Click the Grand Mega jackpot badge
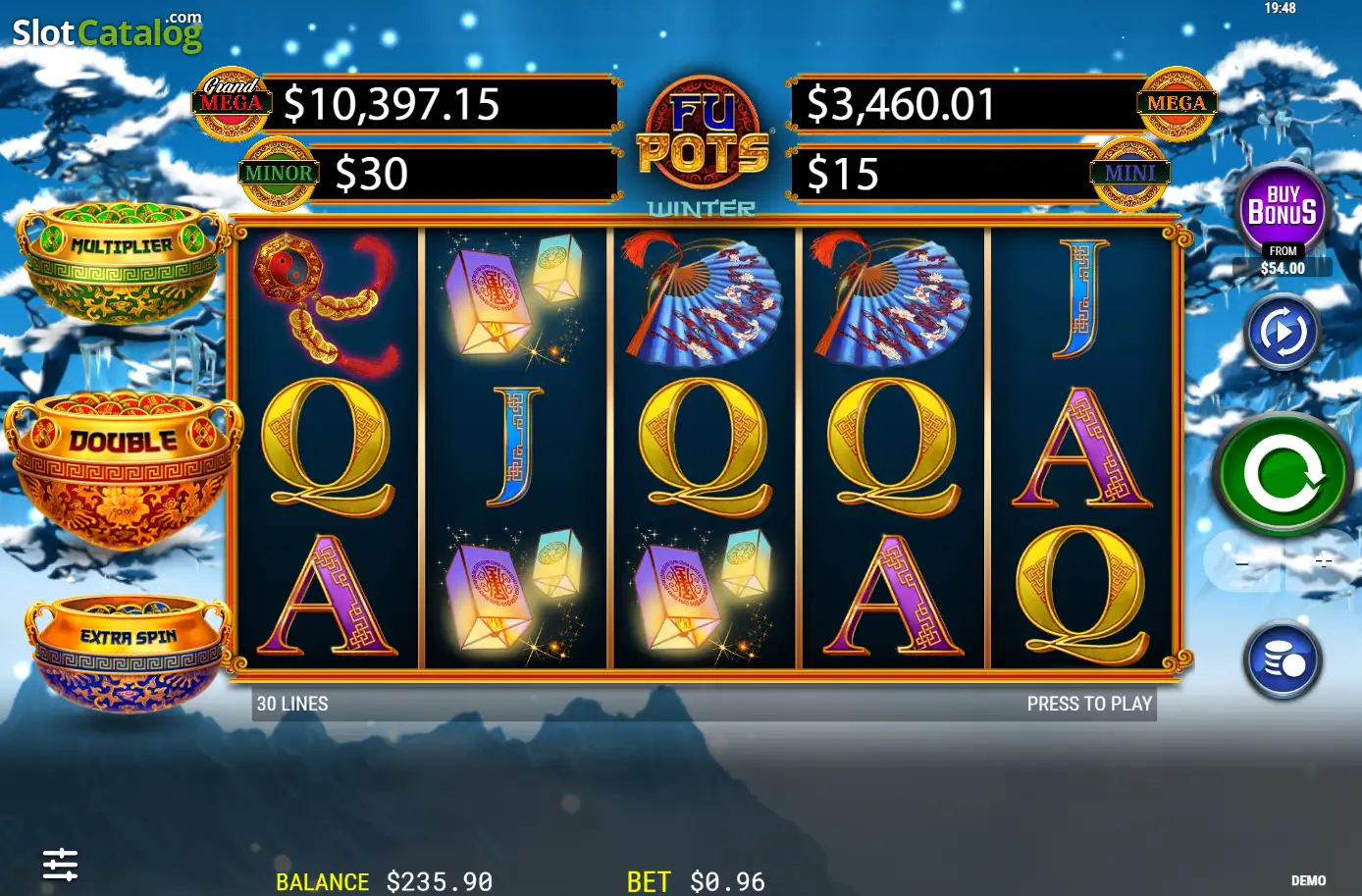 point(232,103)
